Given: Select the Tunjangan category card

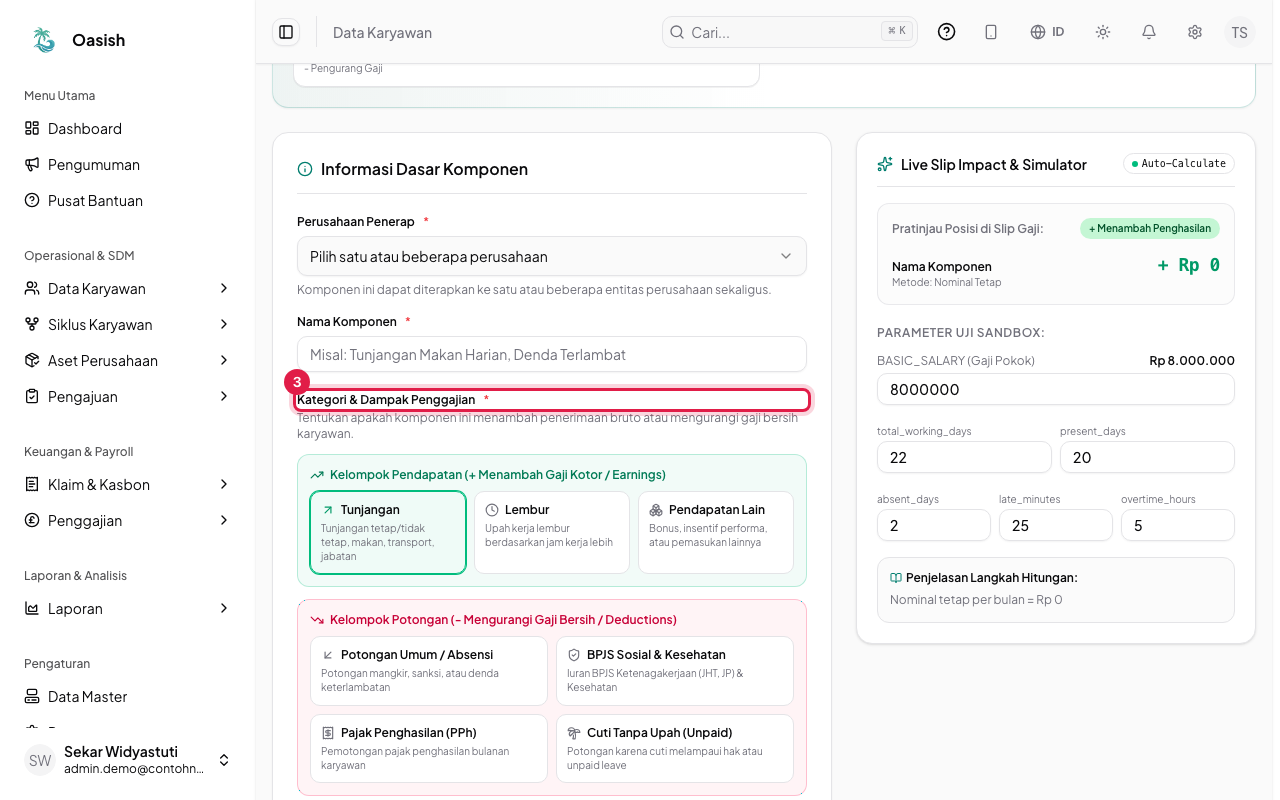Looking at the screenshot, I should click(388, 532).
